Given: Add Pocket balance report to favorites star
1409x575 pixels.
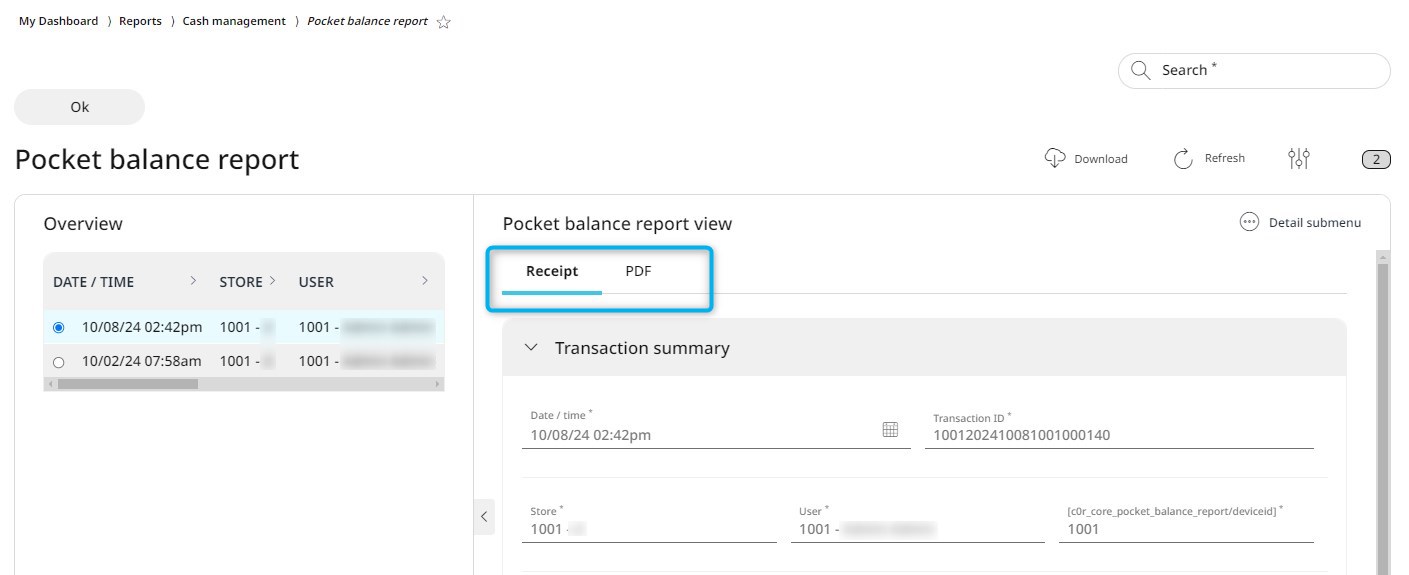Looking at the screenshot, I should (444, 22).
